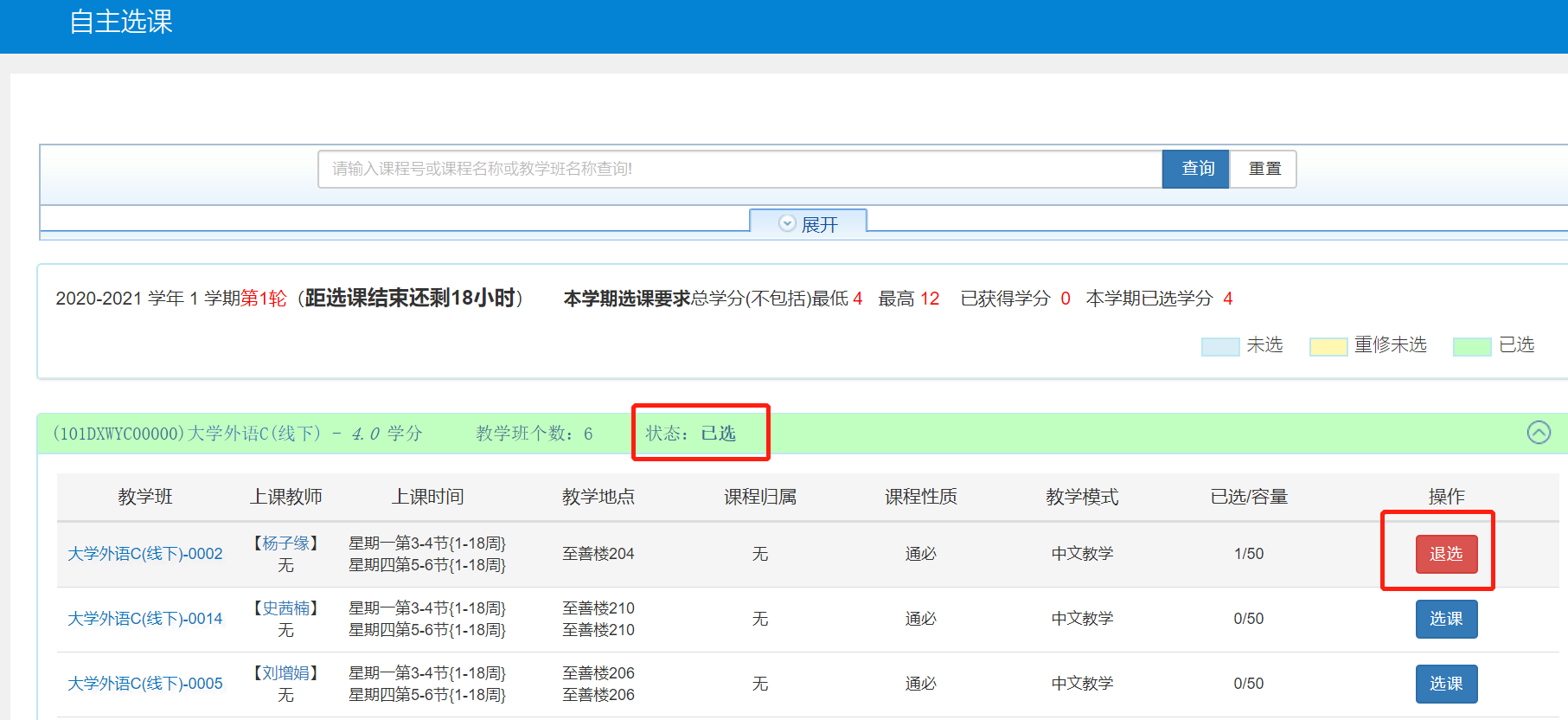The image size is (1568, 720).
Task: Focus the course name search input field
Action: [x=739, y=169]
